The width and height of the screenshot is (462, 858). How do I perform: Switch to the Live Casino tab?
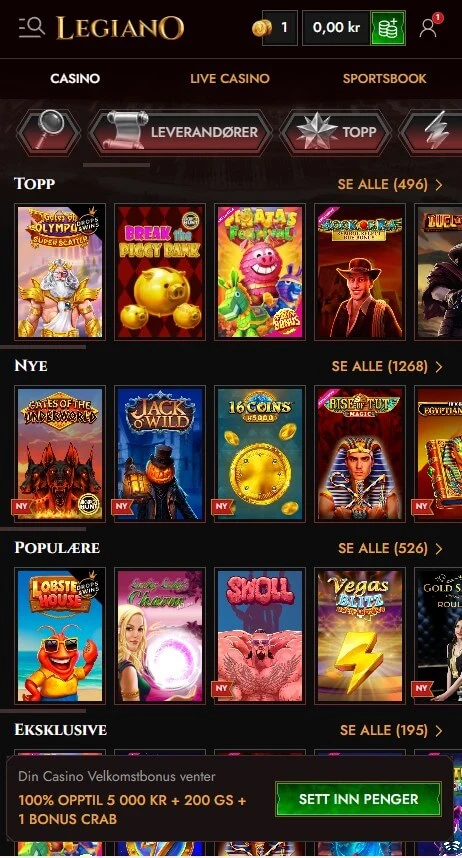[230, 78]
